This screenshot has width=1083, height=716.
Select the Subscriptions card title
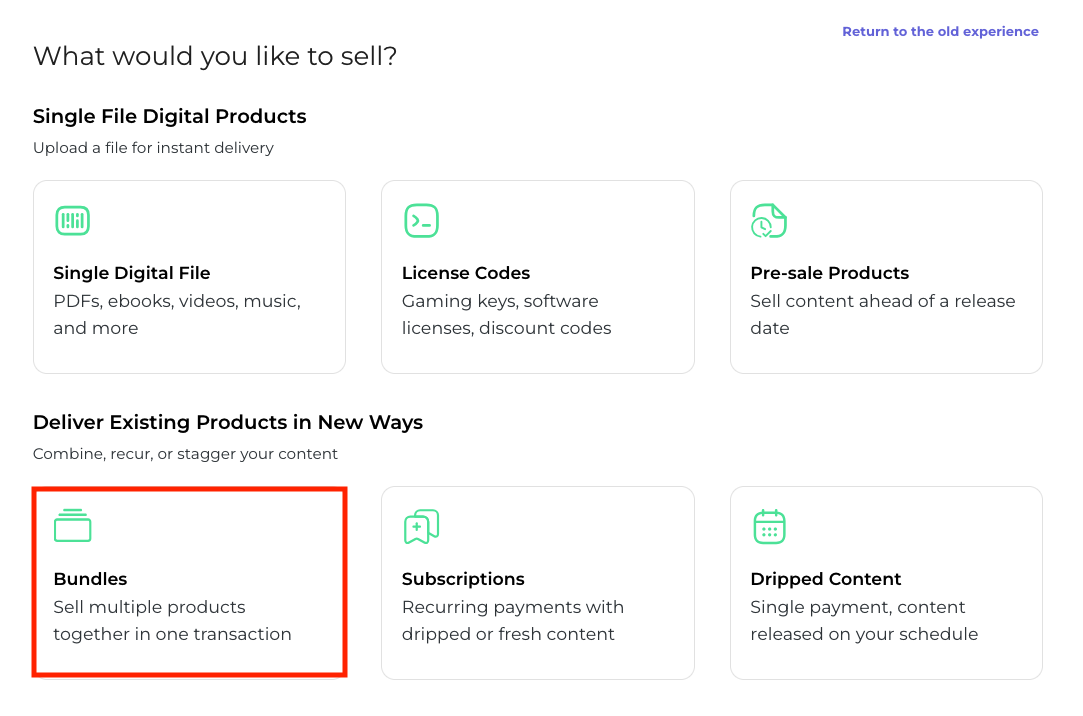point(463,579)
